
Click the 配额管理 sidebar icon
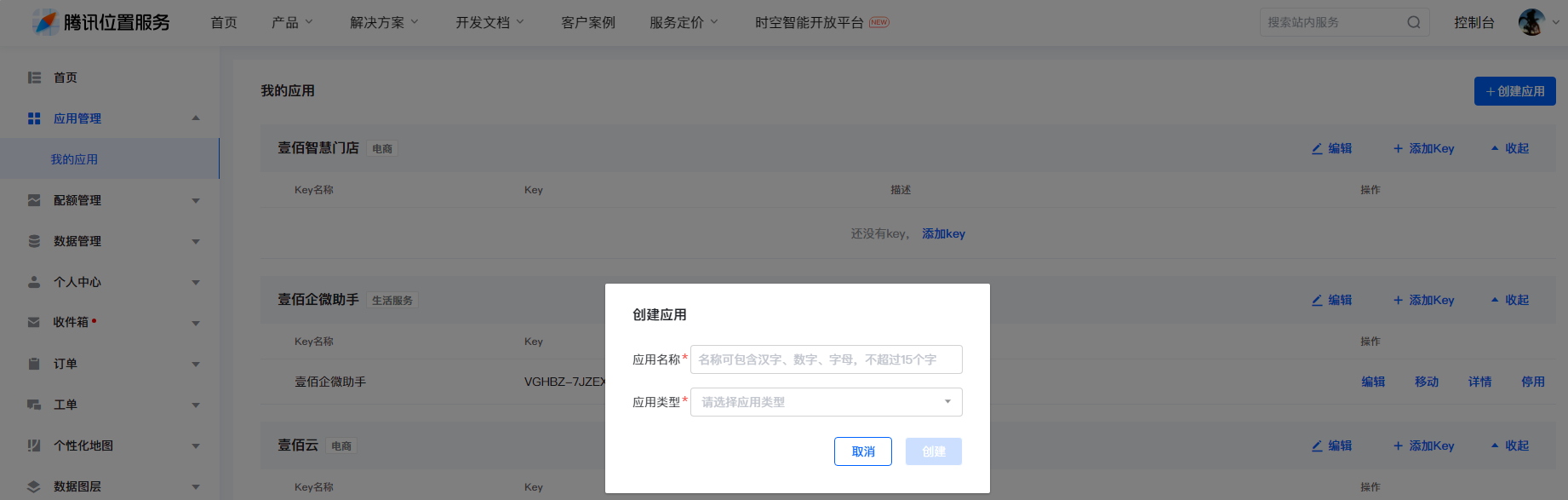coord(34,200)
